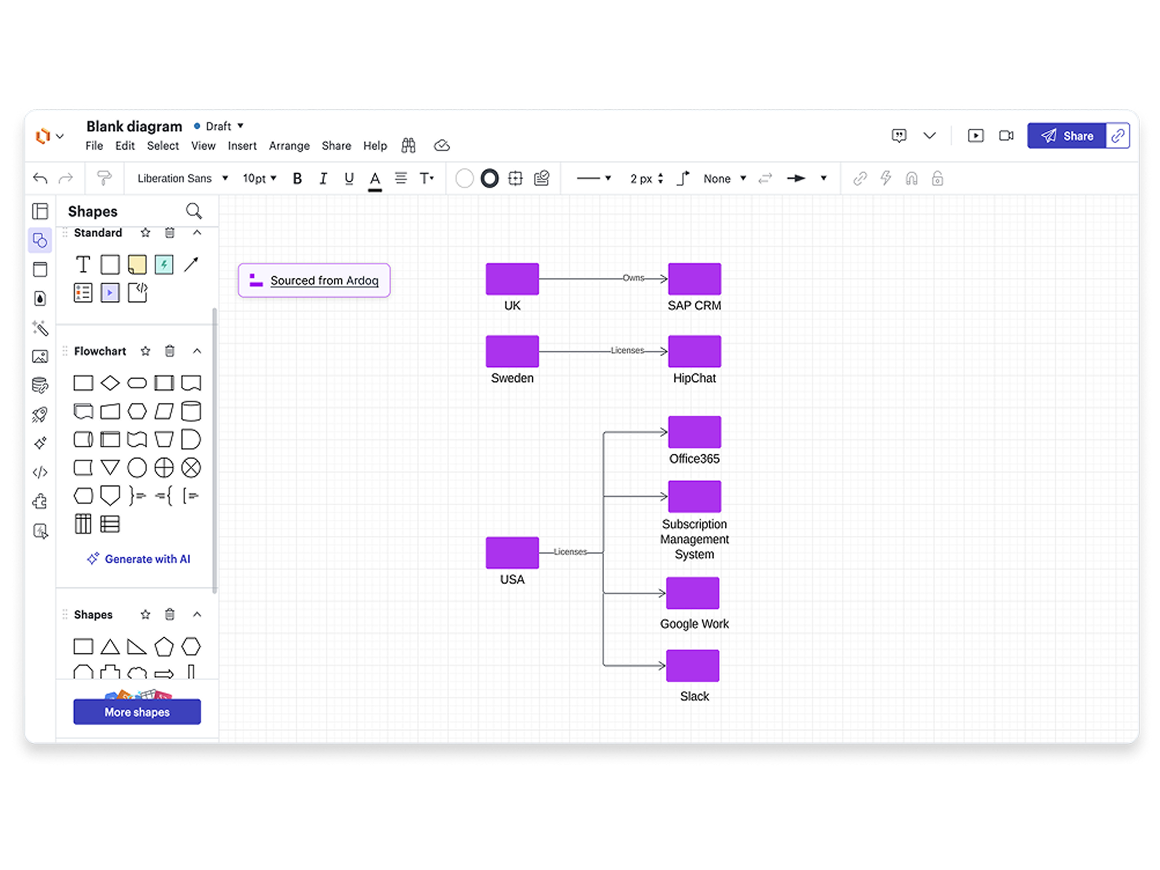Click the binoculars find icon

408,146
